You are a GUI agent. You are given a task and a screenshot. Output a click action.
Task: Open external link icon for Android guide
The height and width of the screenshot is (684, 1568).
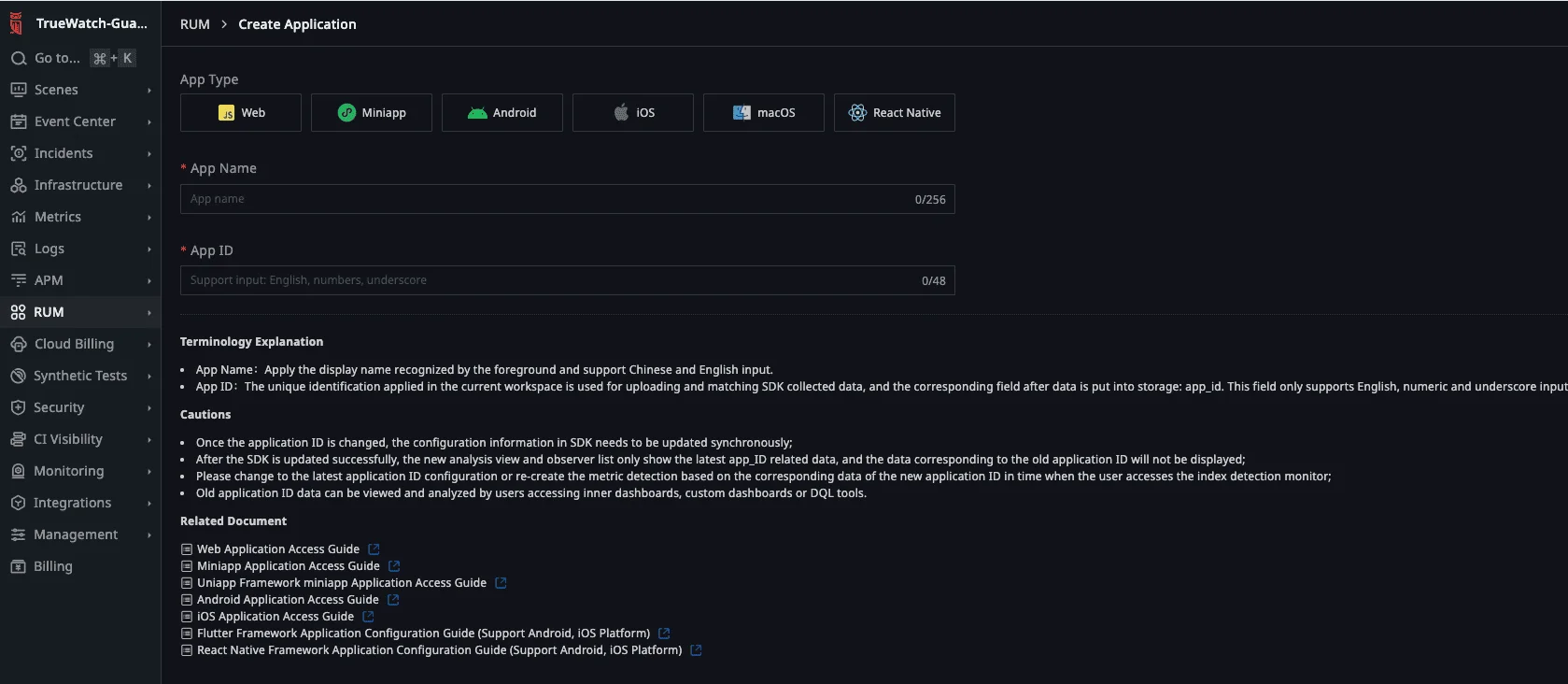click(x=393, y=600)
